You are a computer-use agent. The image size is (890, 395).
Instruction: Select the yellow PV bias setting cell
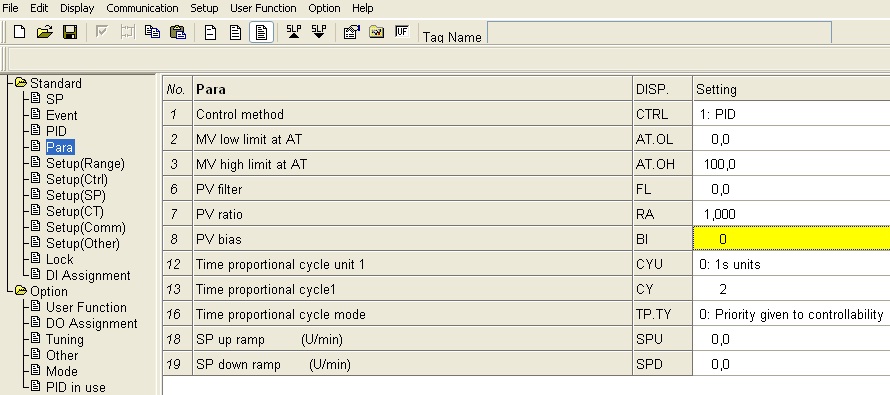pos(791,239)
